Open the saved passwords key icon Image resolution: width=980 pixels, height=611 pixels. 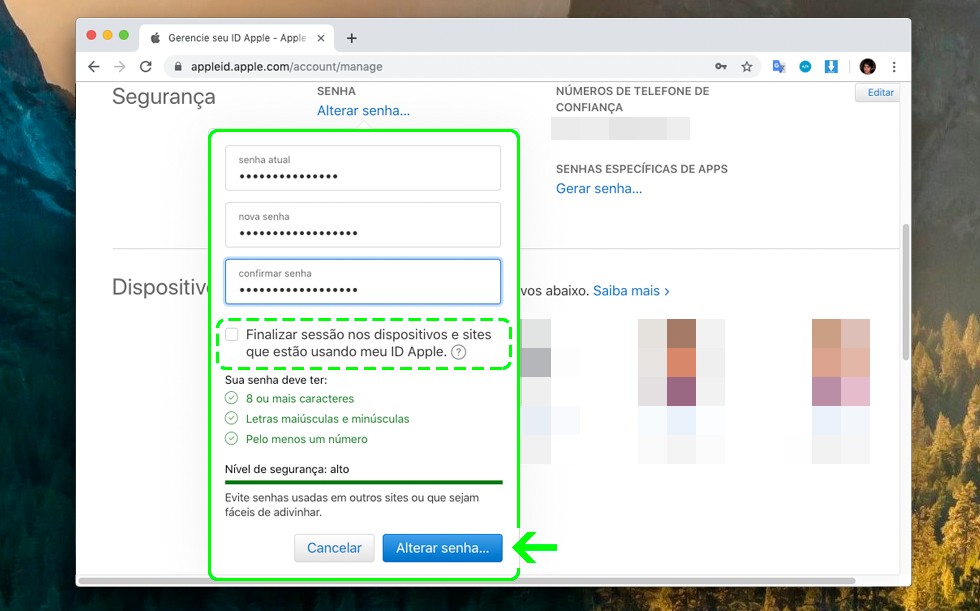tap(721, 67)
